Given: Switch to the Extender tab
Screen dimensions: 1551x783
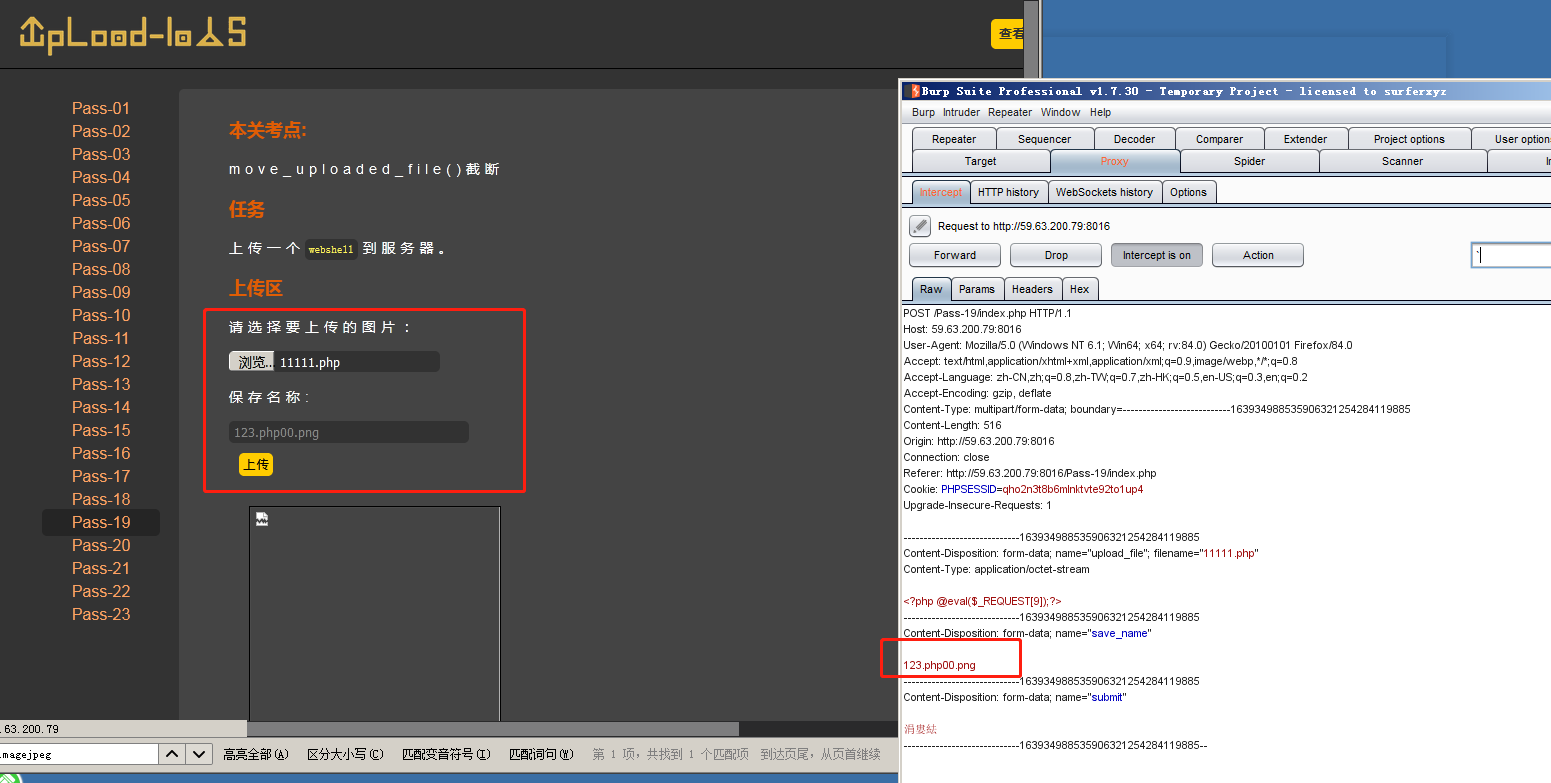Looking at the screenshot, I should tap(1306, 139).
